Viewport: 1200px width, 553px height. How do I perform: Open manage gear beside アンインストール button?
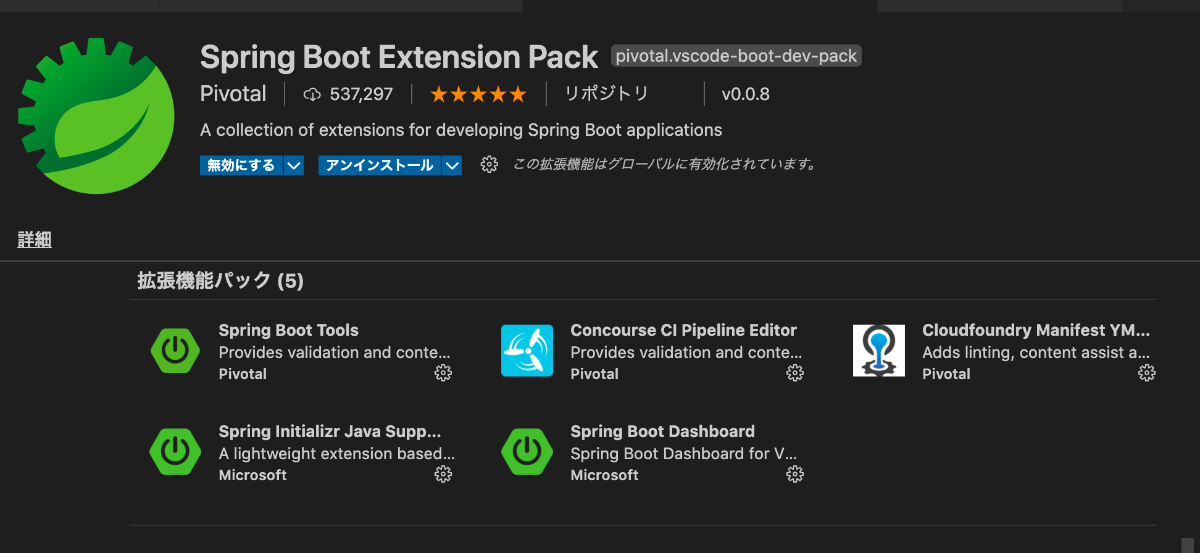(x=489, y=165)
